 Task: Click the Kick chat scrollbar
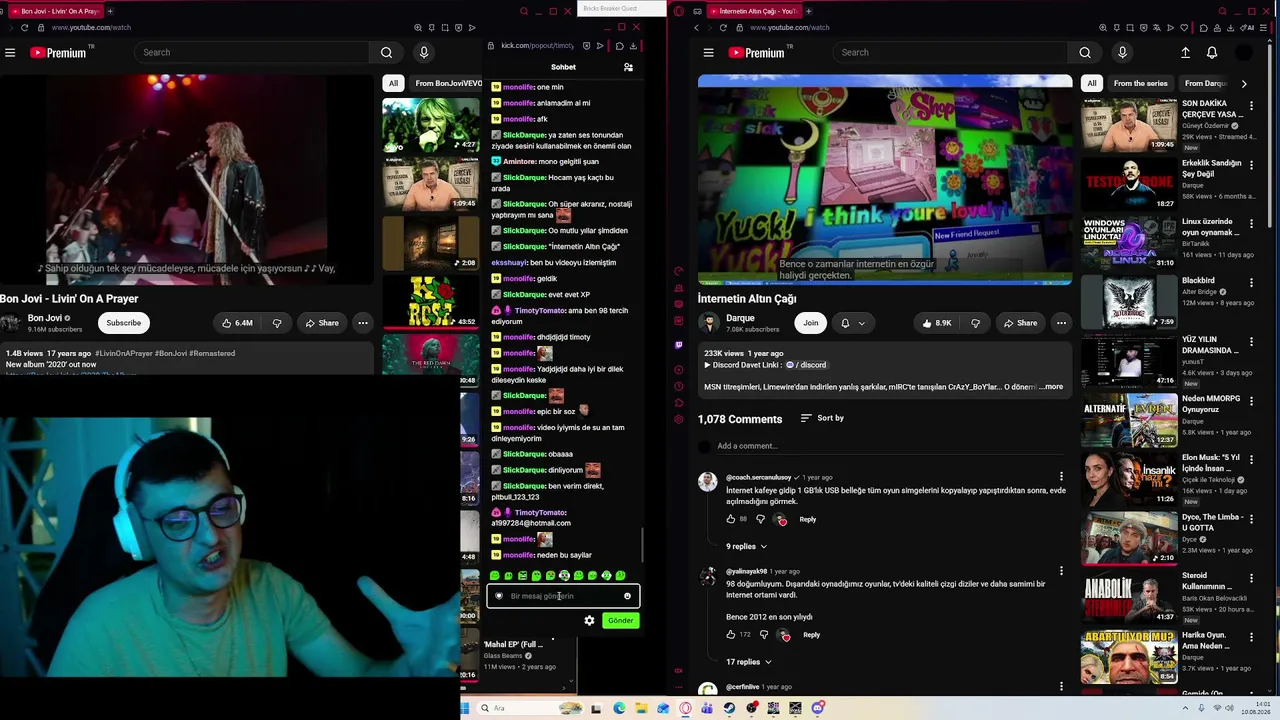[x=643, y=545]
